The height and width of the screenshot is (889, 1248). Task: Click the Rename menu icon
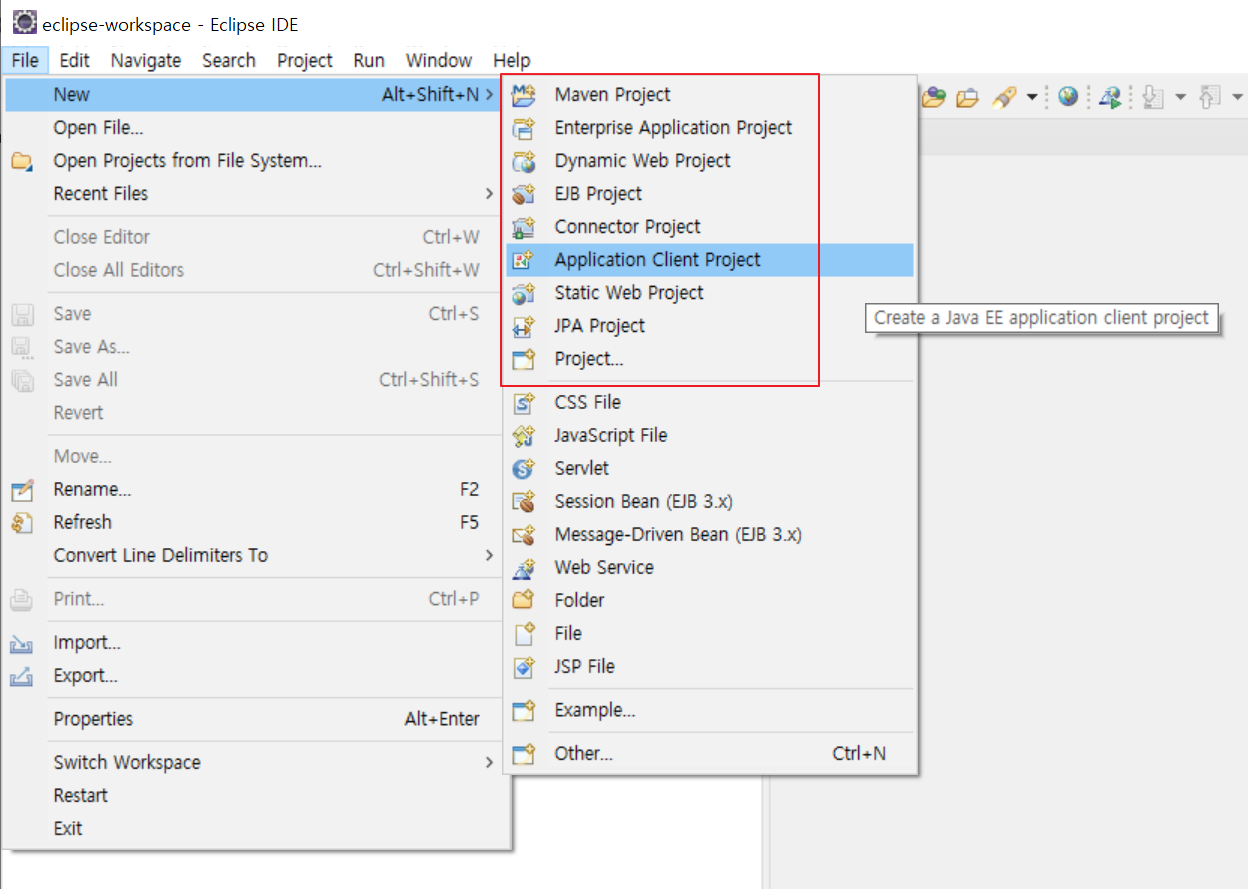pos(22,490)
